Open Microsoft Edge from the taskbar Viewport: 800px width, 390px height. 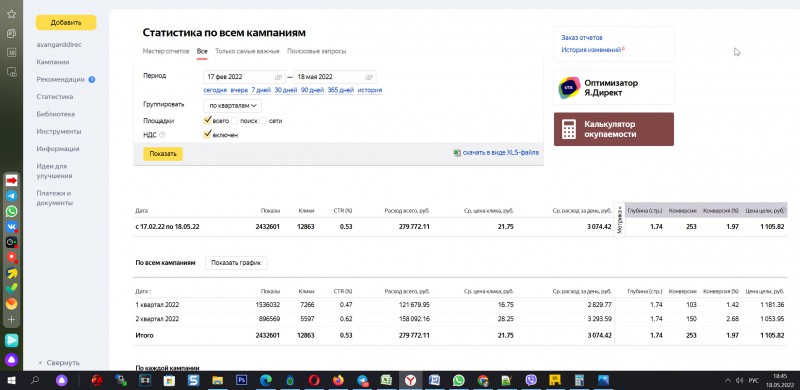coord(266,380)
